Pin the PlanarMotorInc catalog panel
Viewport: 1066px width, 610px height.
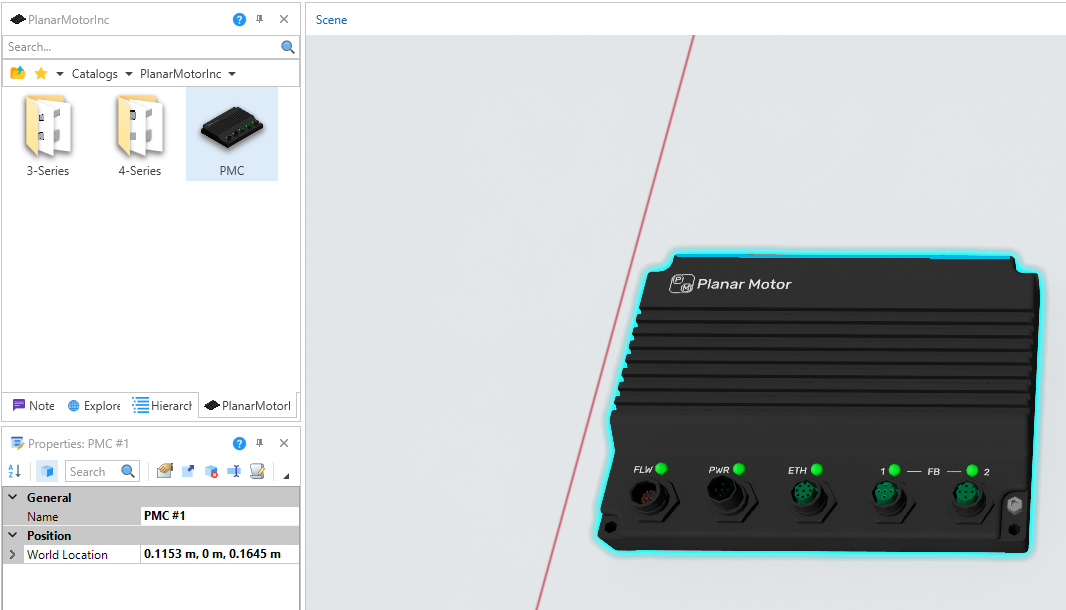[260, 19]
